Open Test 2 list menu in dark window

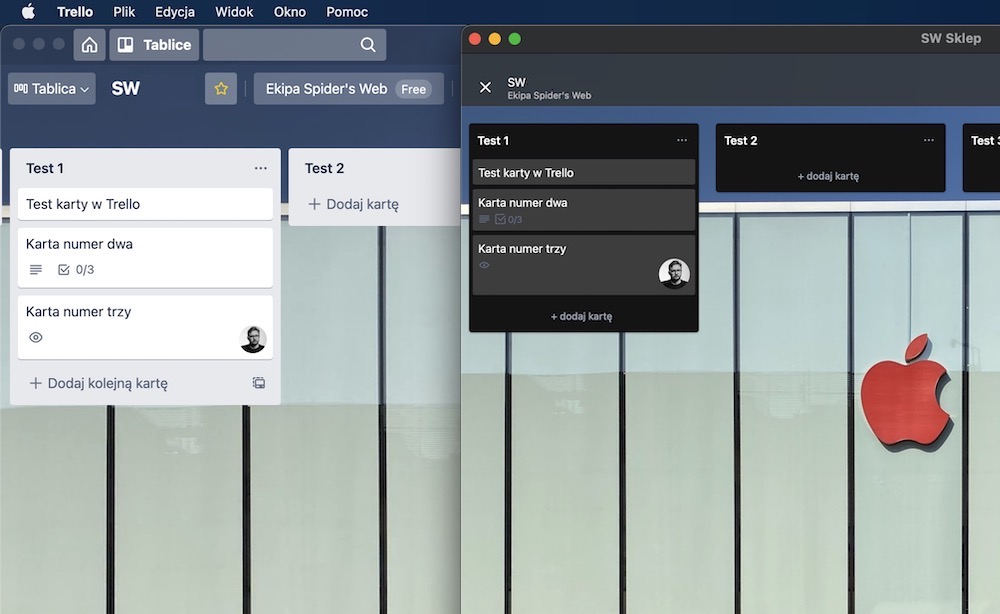(x=929, y=140)
